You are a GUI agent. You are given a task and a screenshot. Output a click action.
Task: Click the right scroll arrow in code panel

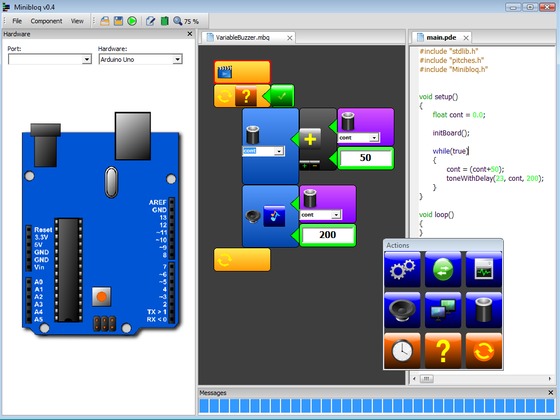tap(550, 379)
